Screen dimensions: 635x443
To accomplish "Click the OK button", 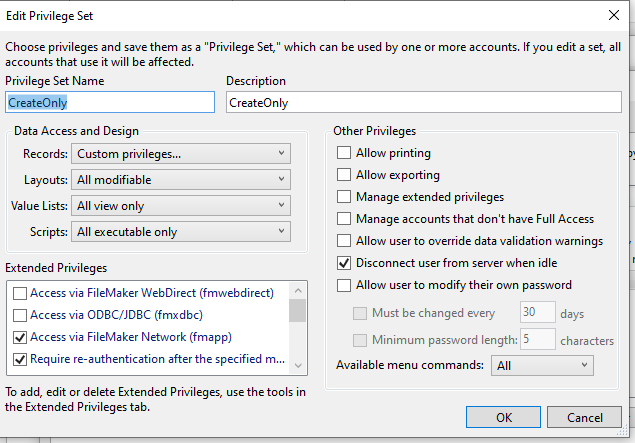I will (503, 417).
